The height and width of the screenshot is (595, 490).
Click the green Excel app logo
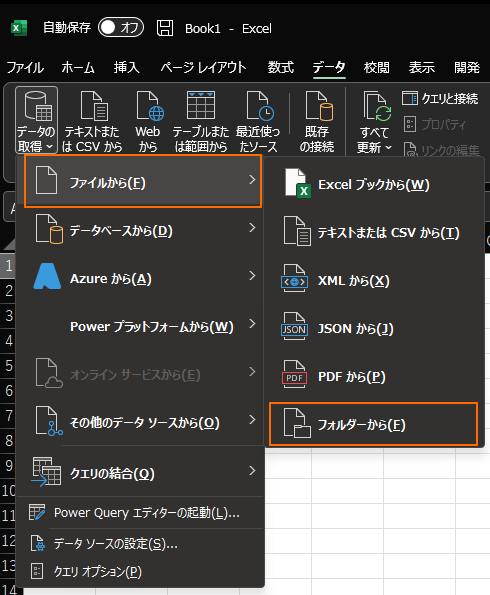click(x=19, y=28)
